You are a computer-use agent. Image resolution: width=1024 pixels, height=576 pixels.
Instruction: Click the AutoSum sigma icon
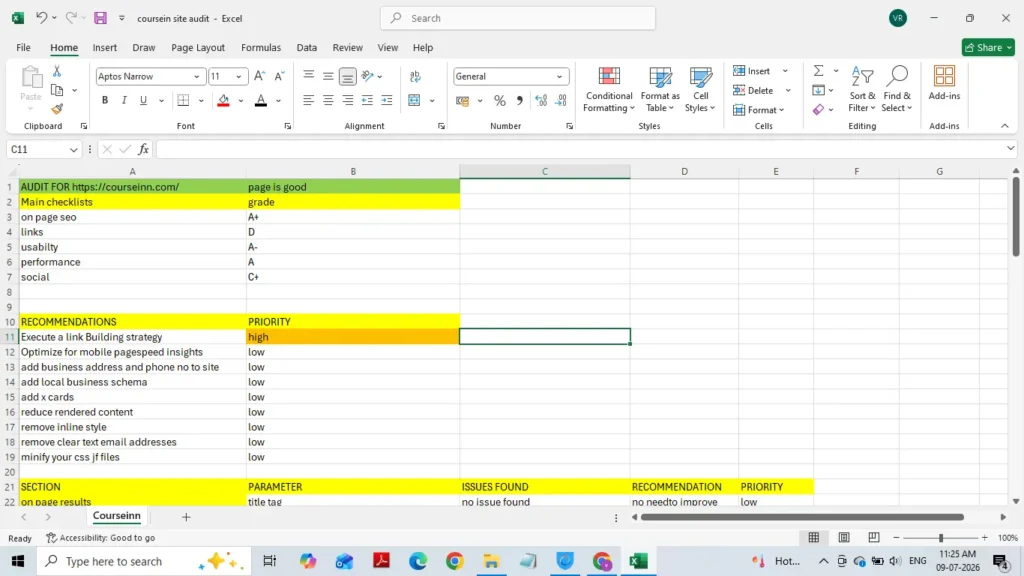tap(818, 71)
